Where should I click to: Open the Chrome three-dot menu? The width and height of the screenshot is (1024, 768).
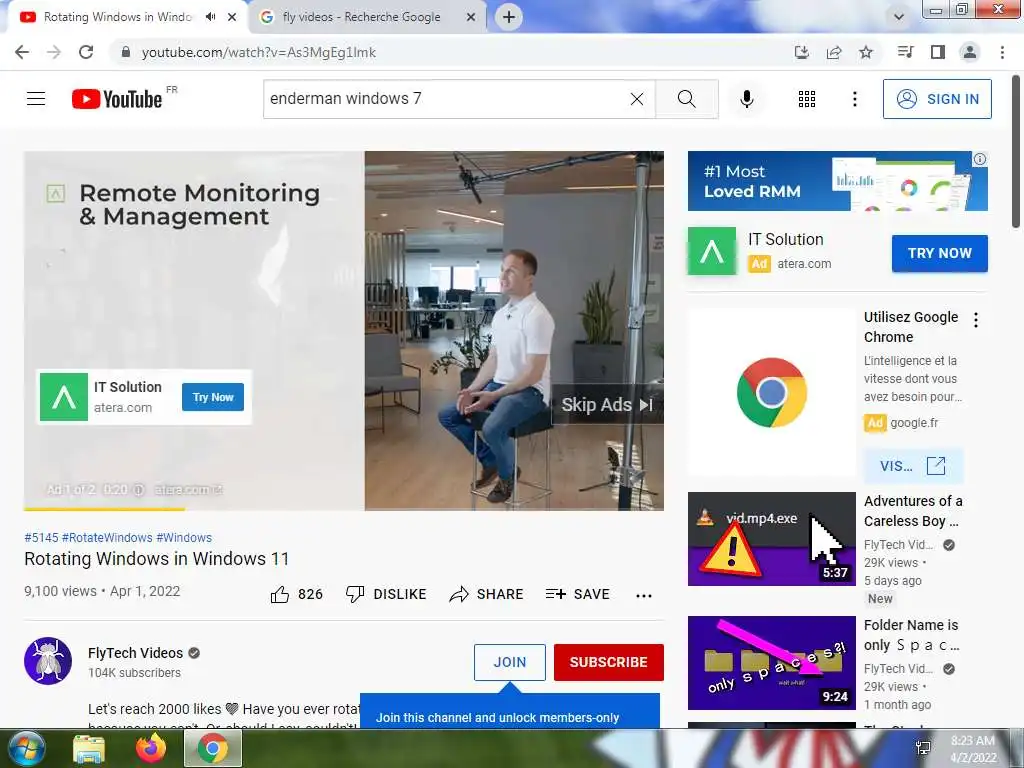(1002, 52)
